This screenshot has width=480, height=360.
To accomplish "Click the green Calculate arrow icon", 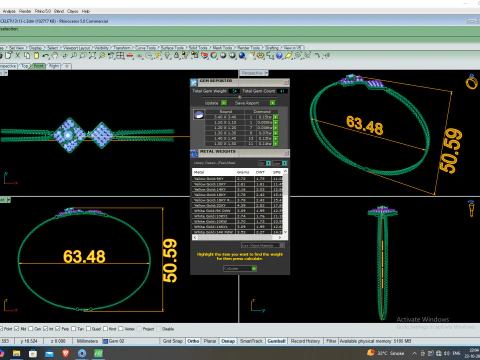I will [254, 268].
